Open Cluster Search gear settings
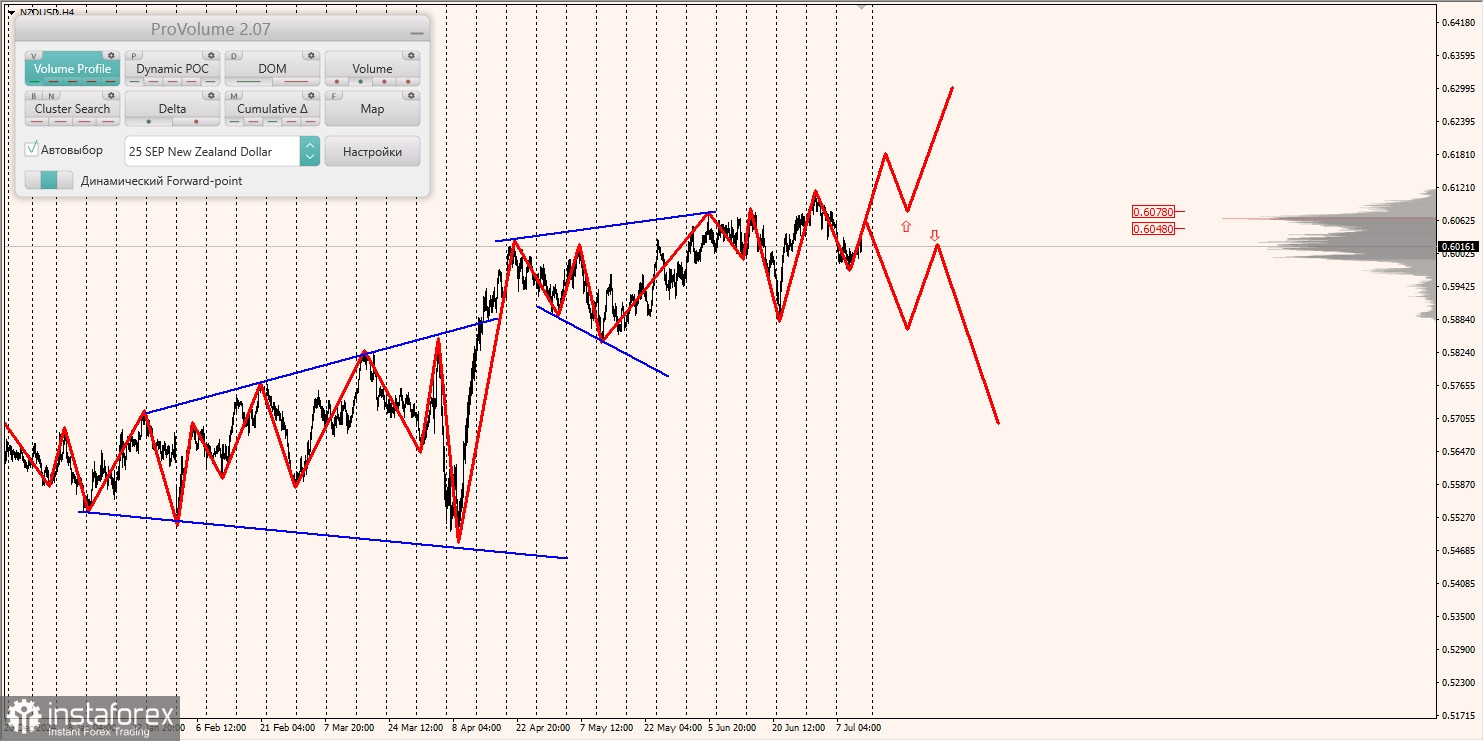Screen dimensions: 1484x741 pyautogui.click(x=111, y=95)
